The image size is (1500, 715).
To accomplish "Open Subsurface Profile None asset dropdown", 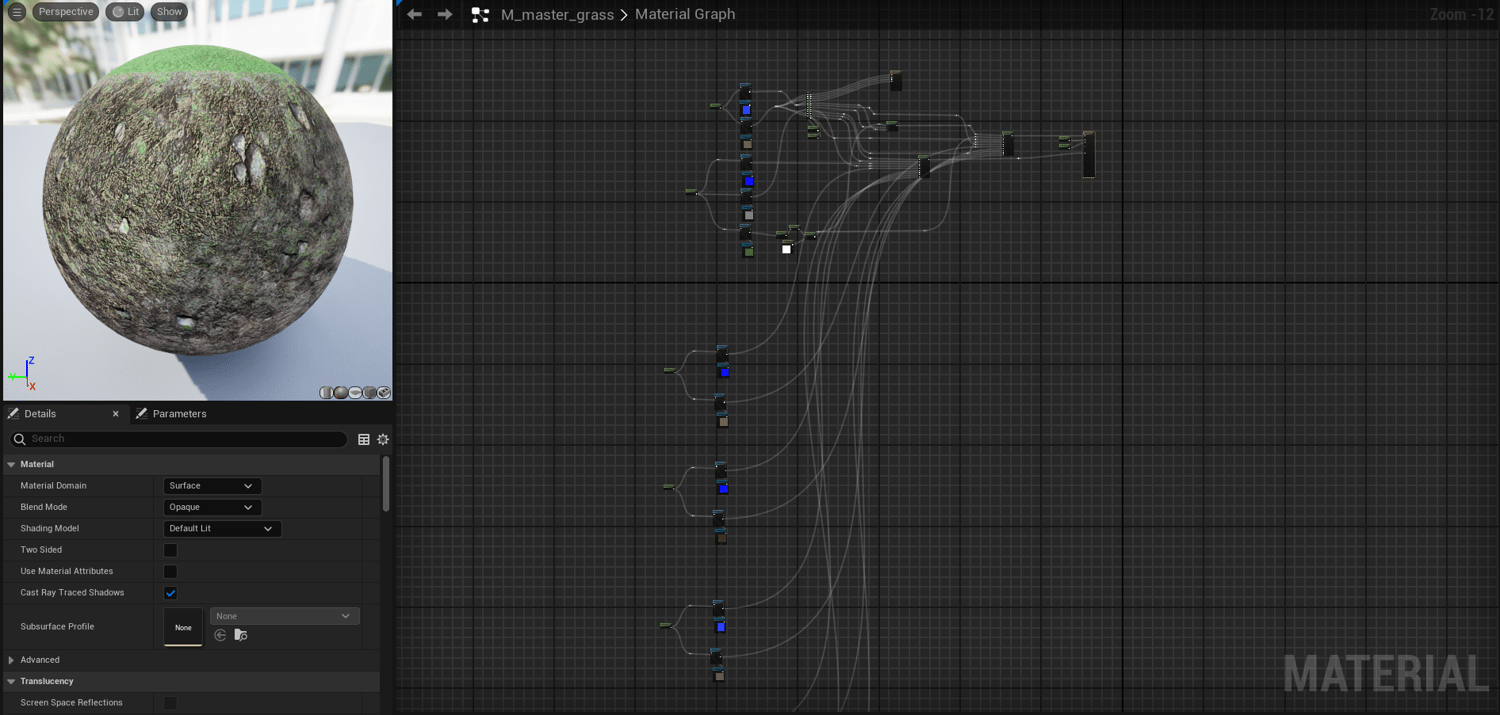I will click(284, 616).
